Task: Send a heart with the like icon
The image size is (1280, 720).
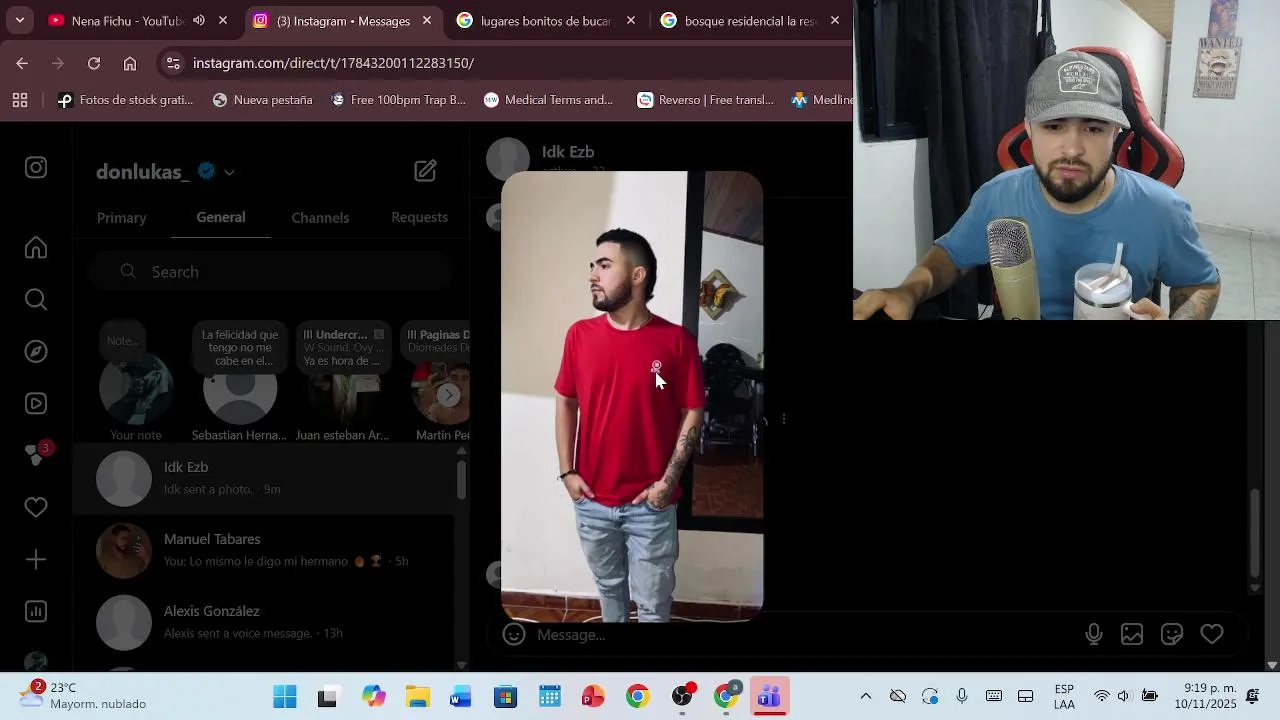Action: point(1212,634)
